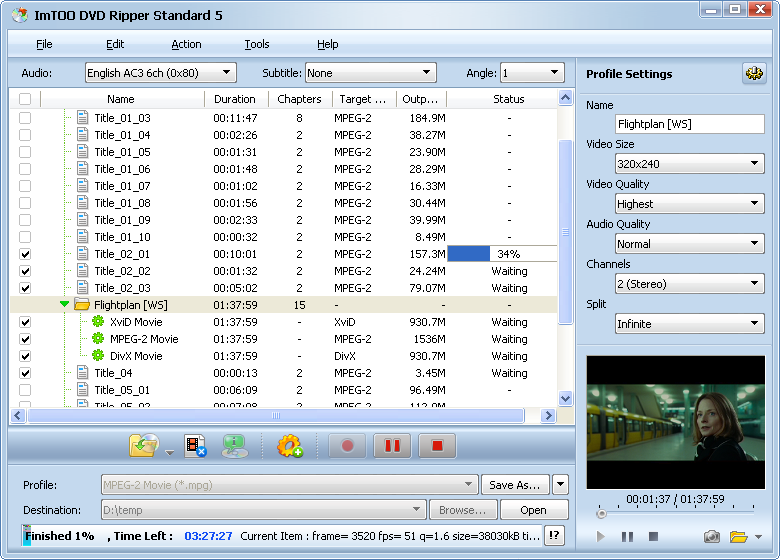Click the disc info icon in toolbar

(234, 446)
